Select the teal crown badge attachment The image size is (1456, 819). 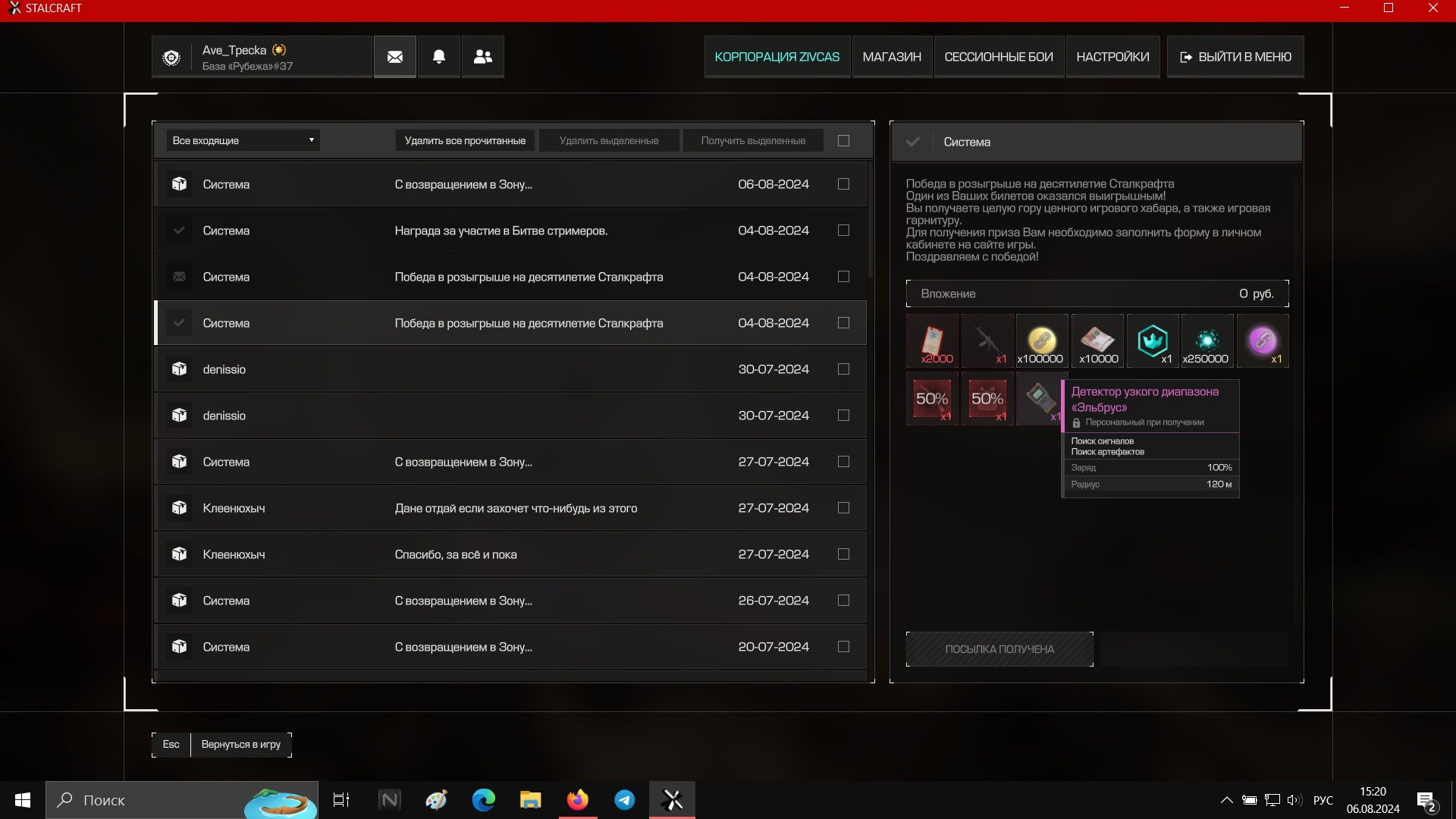(1153, 340)
